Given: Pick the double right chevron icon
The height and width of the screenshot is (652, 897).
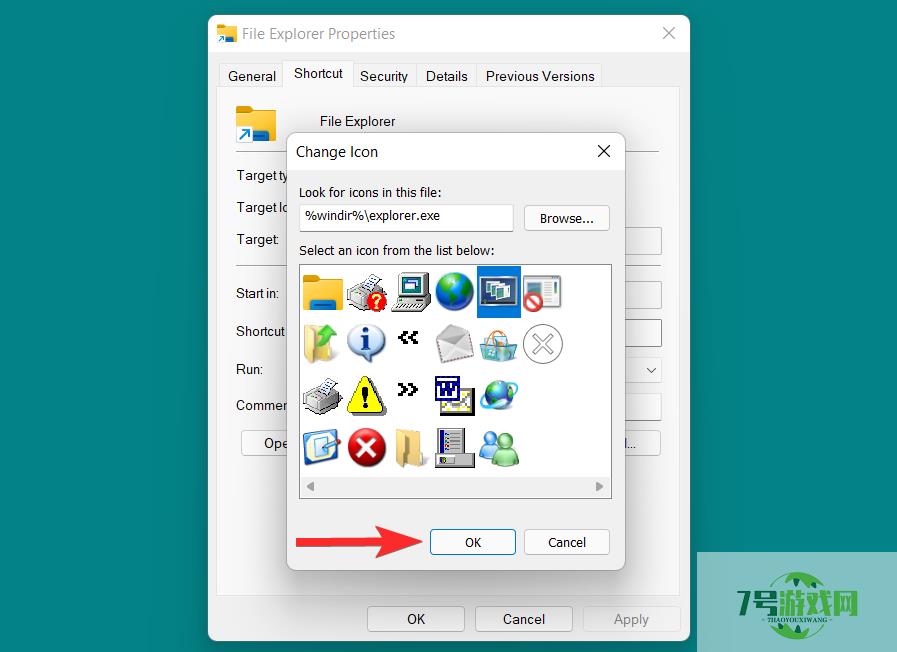Looking at the screenshot, I should click(x=408, y=389).
